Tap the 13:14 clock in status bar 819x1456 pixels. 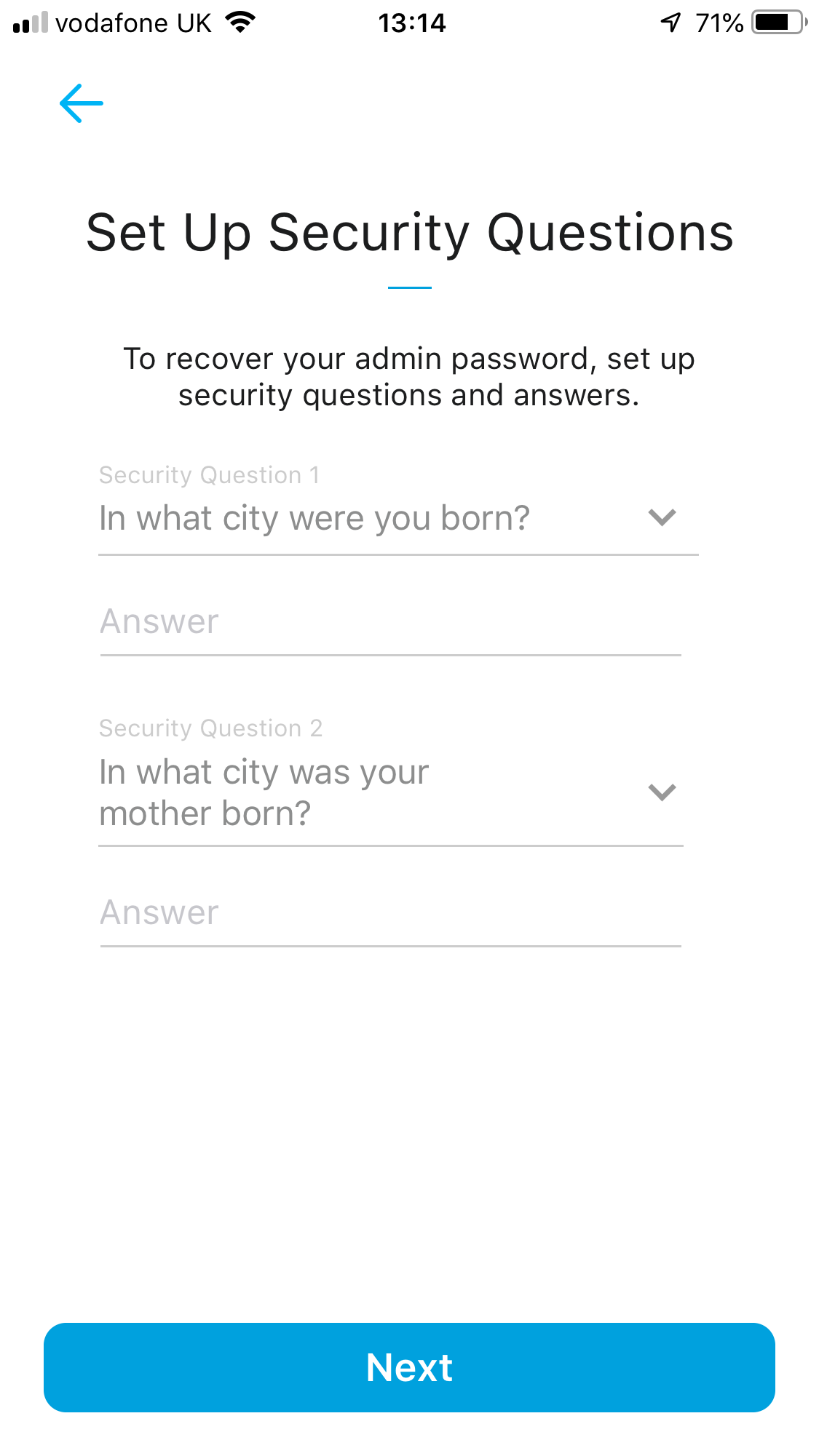coord(411,23)
